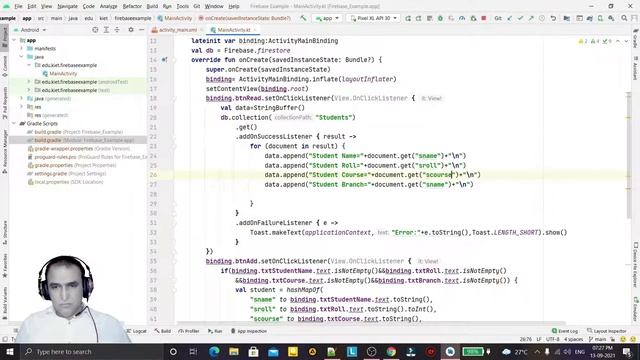Open the Pixel XL API 30 device dropdown

[x=373, y=18]
